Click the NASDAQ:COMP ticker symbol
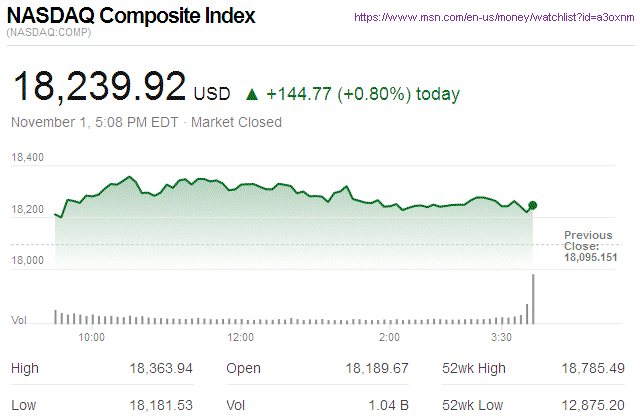Image resolution: width=640 pixels, height=420 pixels. [48, 35]
